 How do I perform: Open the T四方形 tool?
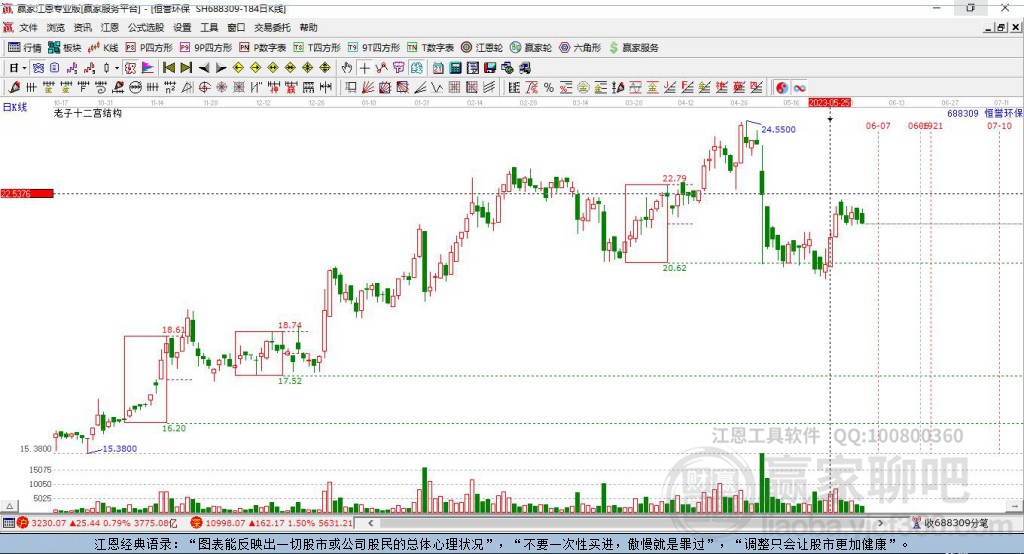coord(317,48)
